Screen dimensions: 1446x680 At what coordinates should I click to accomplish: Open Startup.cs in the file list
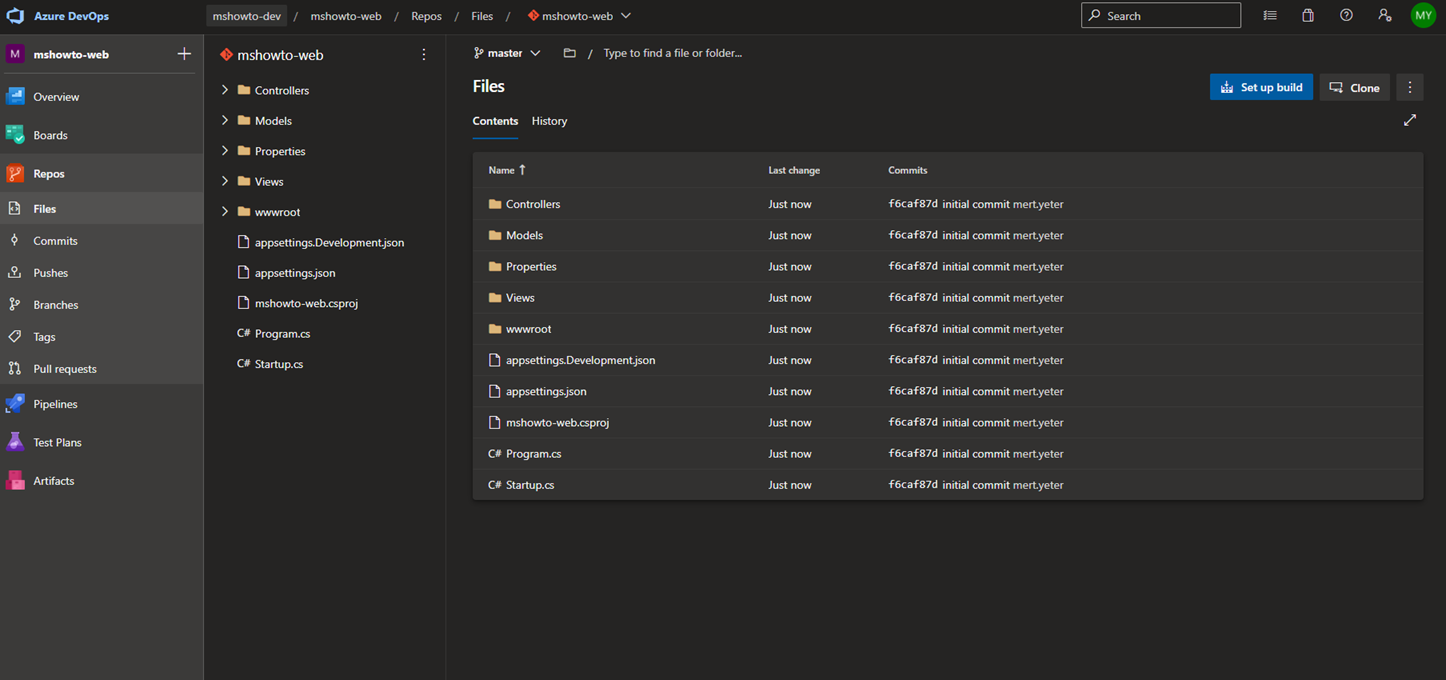point(530,485)
